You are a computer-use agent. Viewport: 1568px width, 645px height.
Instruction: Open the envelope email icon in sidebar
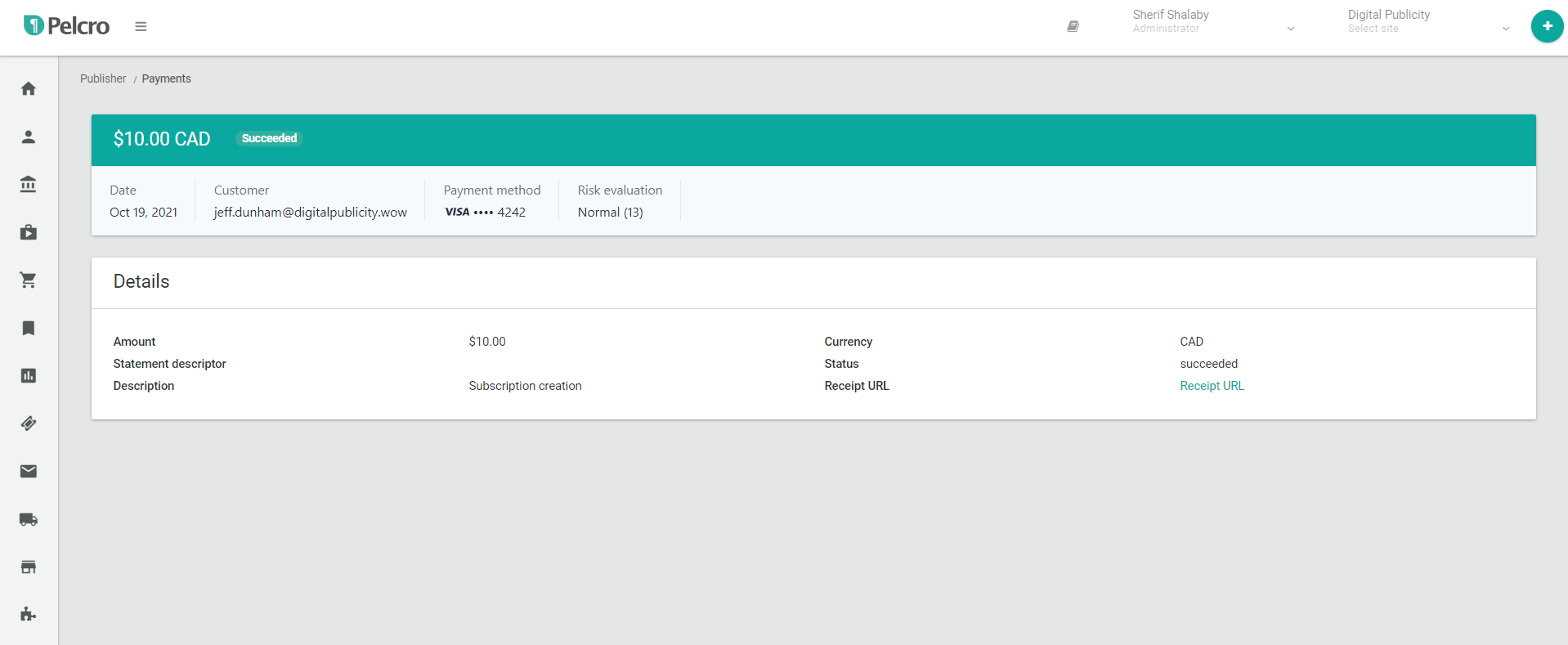[29, 471]
